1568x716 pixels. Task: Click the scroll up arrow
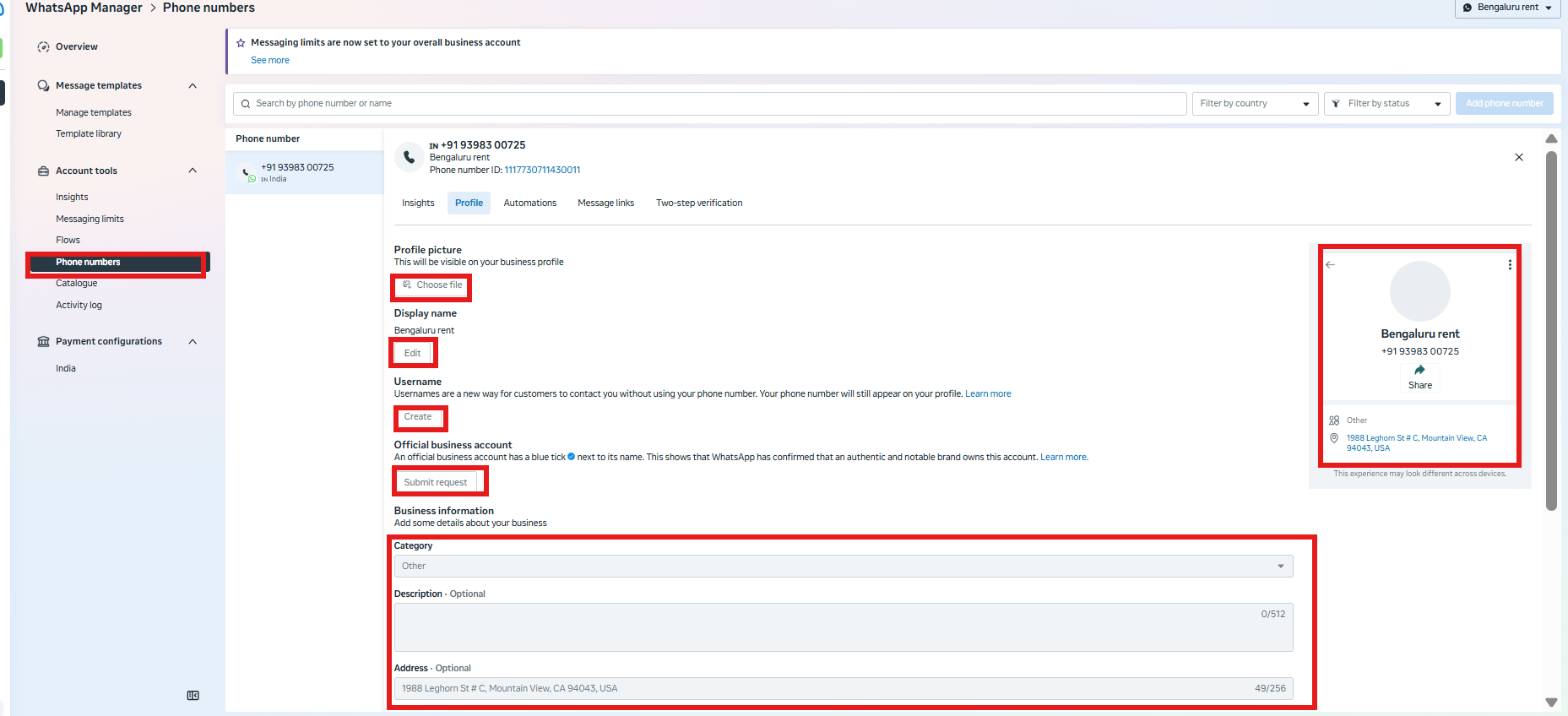click(x=1551, y=138)
